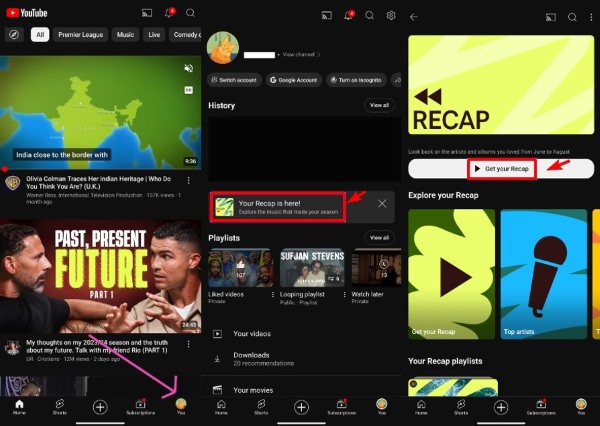Go back with the arrow on Recap page

[x=414, y=17]
